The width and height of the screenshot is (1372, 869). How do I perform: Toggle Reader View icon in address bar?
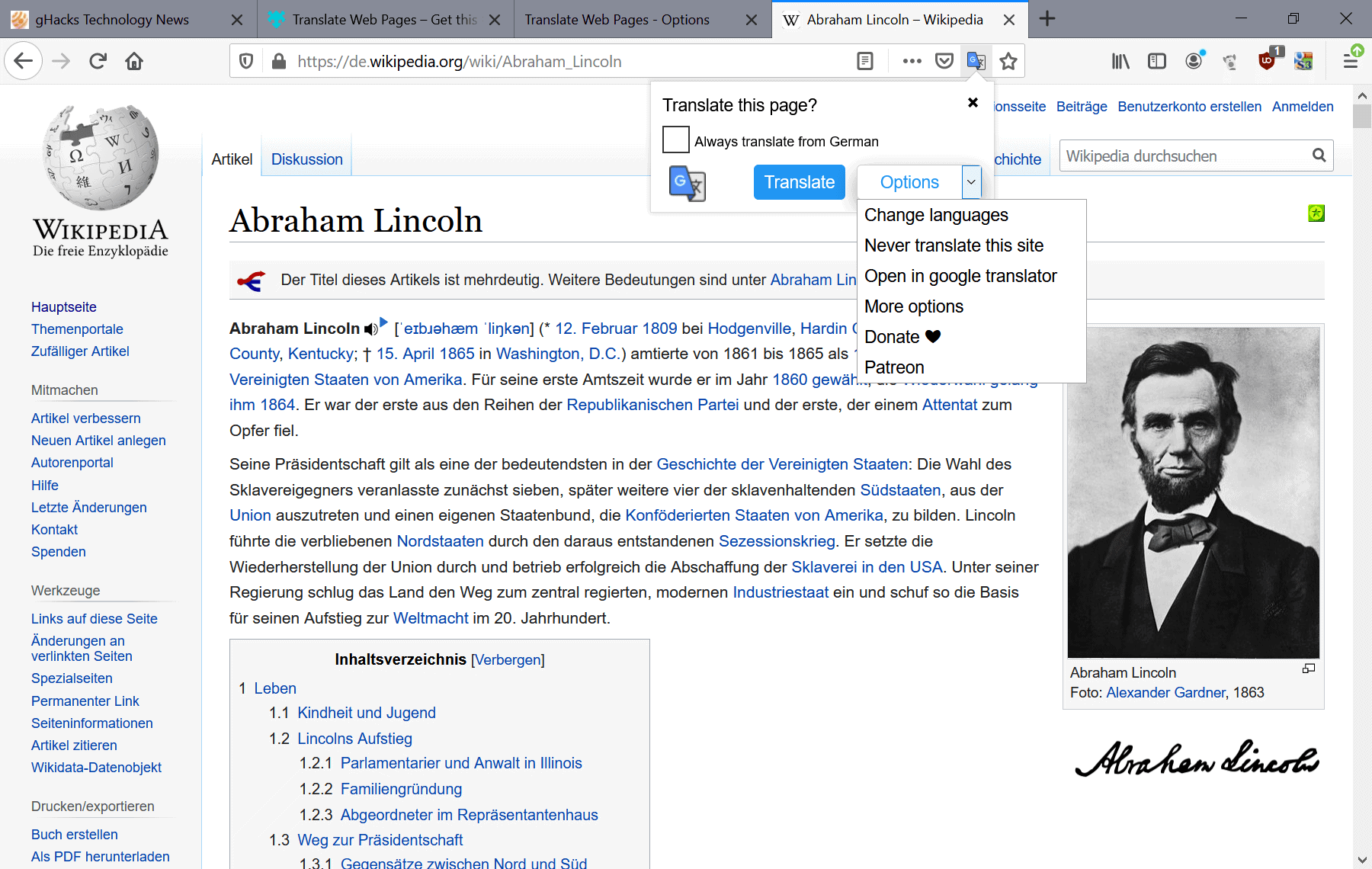point(865,61)
